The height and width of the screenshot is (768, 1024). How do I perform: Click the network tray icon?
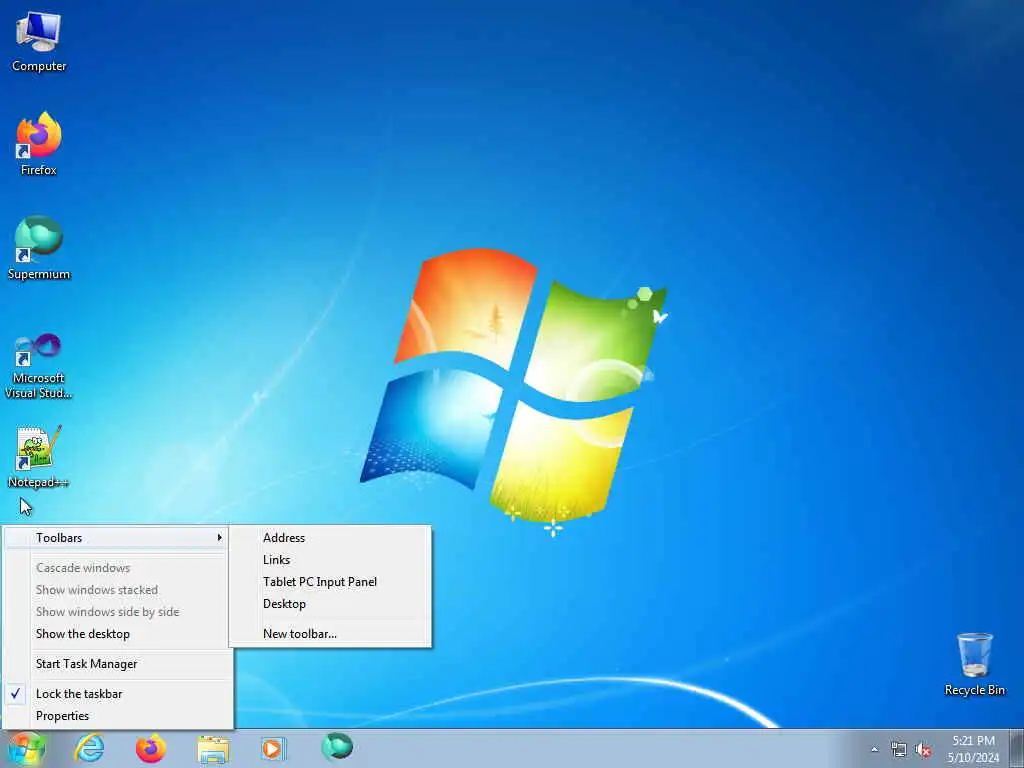click(x=899, y=750)
